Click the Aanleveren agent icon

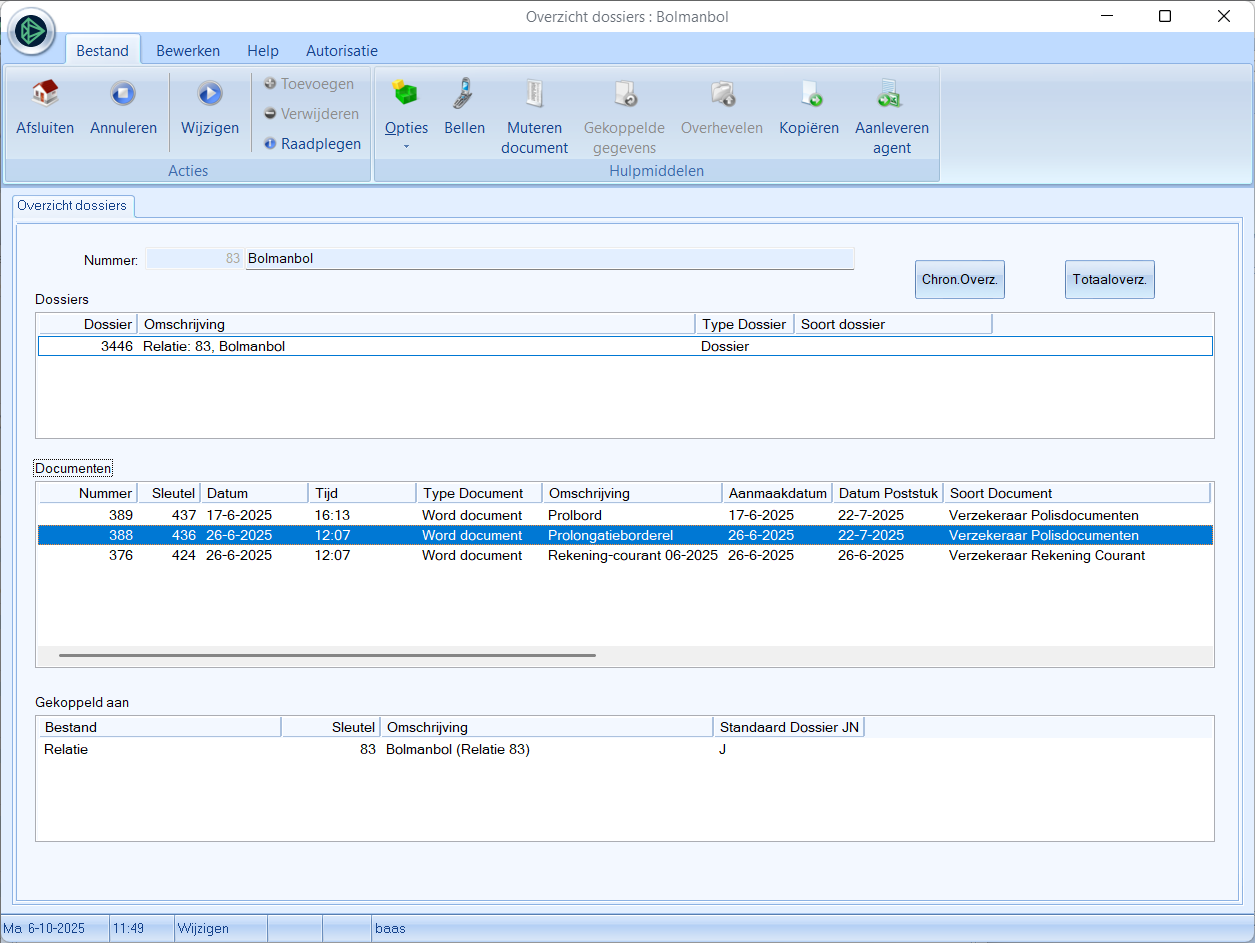coord(891,95)
